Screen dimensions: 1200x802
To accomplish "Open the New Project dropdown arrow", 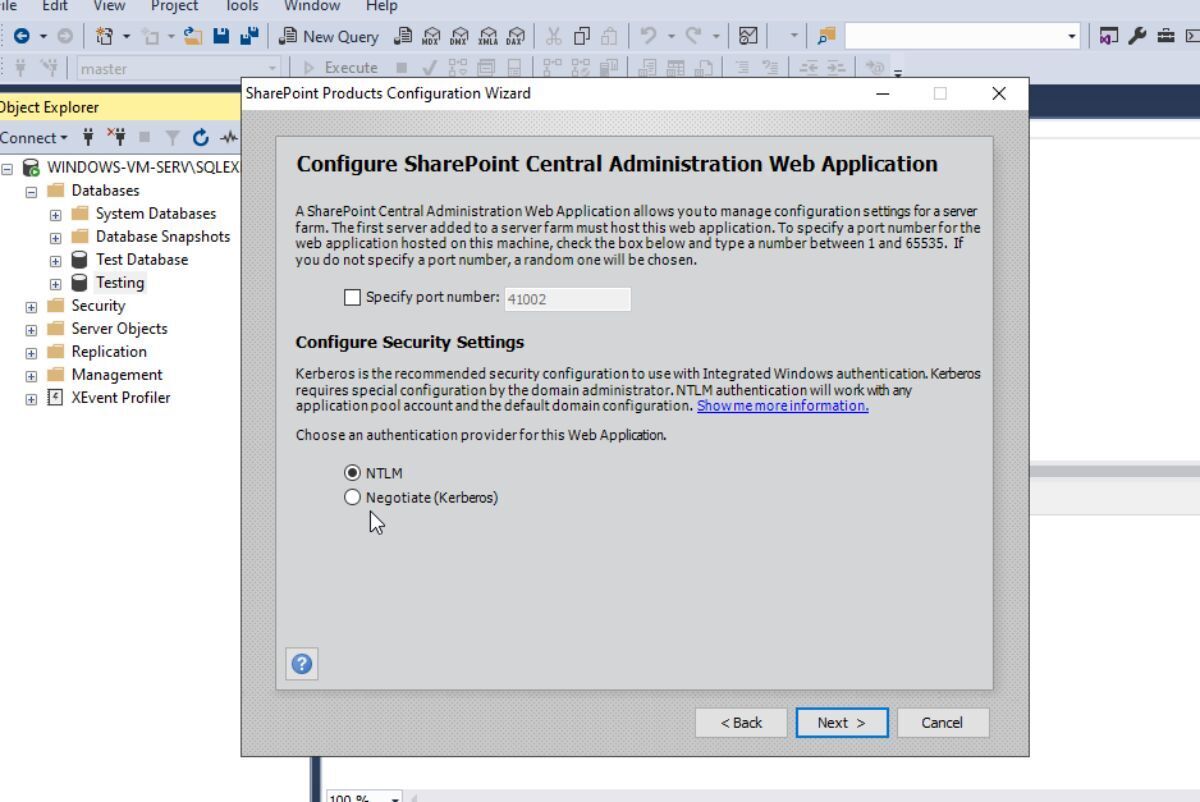I will click(x=126, y=36).
